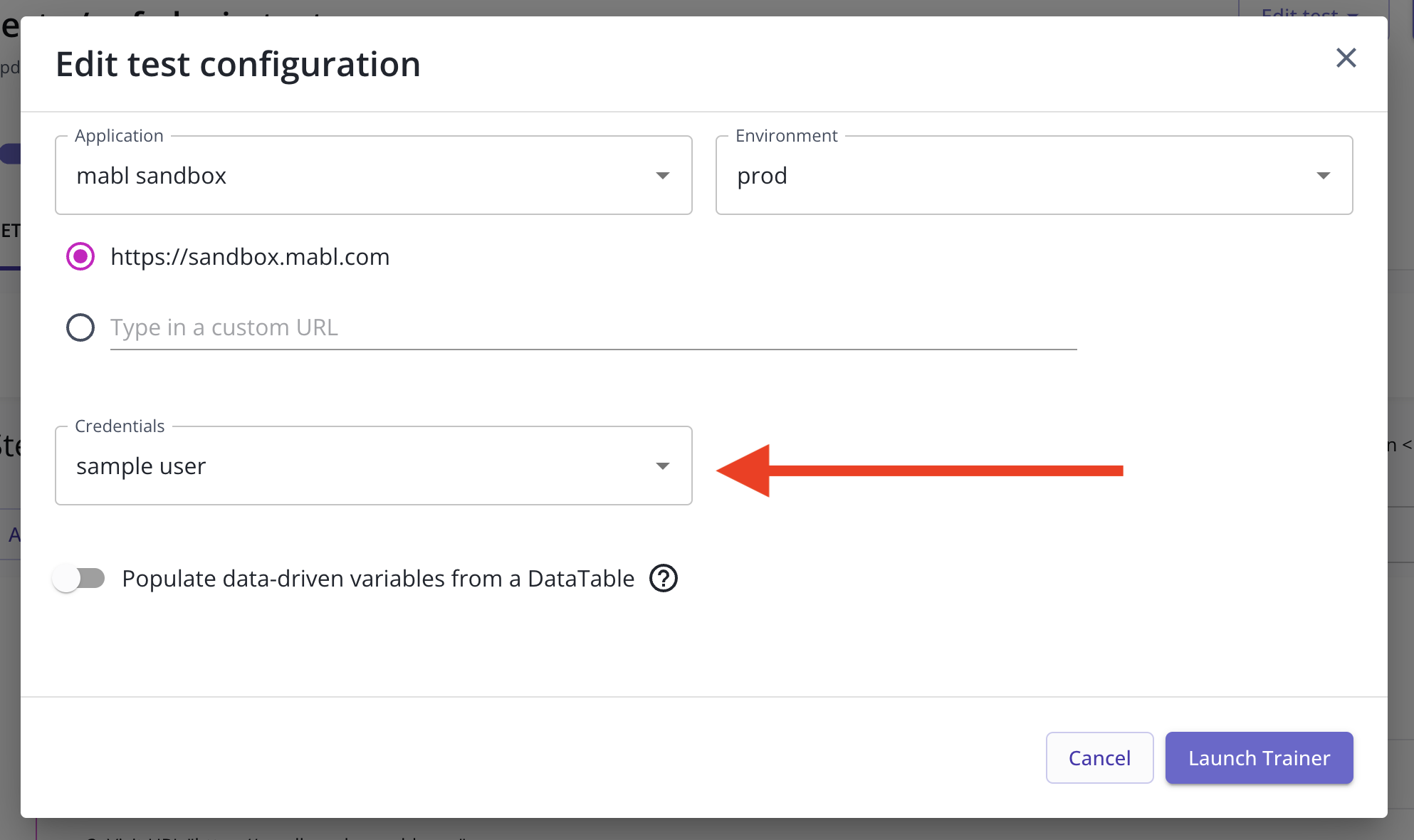Select the https://sandbox.mabl.com radio button
1414x840 pixels.
(80, 256)
